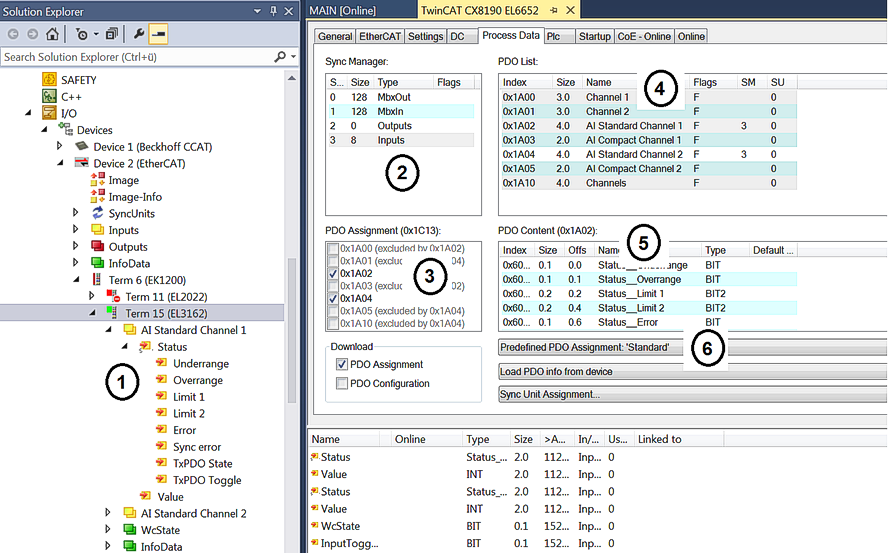Check the 0x1A05 PDO assignment checkbox
Viewport: 889px width, 553px height.
pos(333,311)
